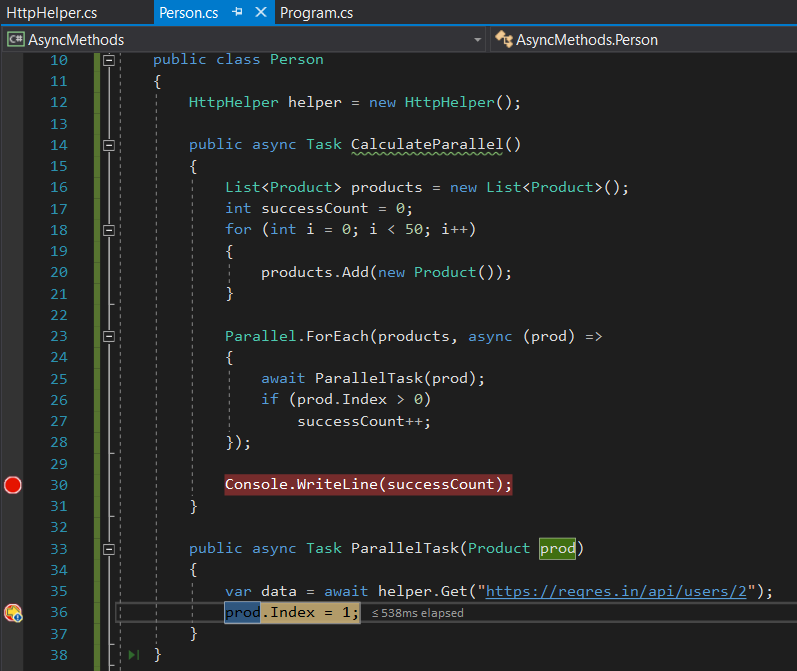
Task: Collapse the for loop at line 18
Action: coord(109,230)
